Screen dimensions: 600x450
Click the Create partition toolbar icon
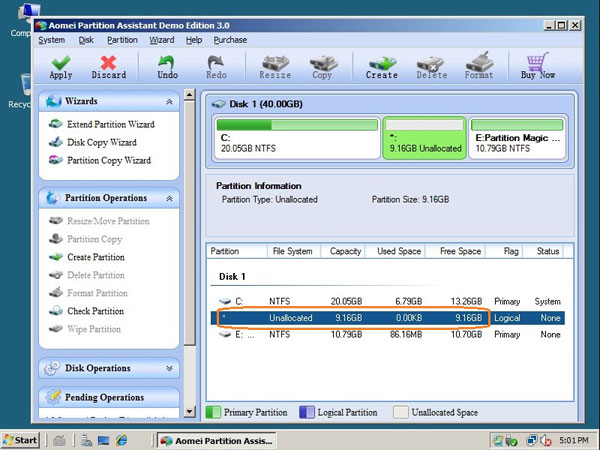[x=381, y=66]
